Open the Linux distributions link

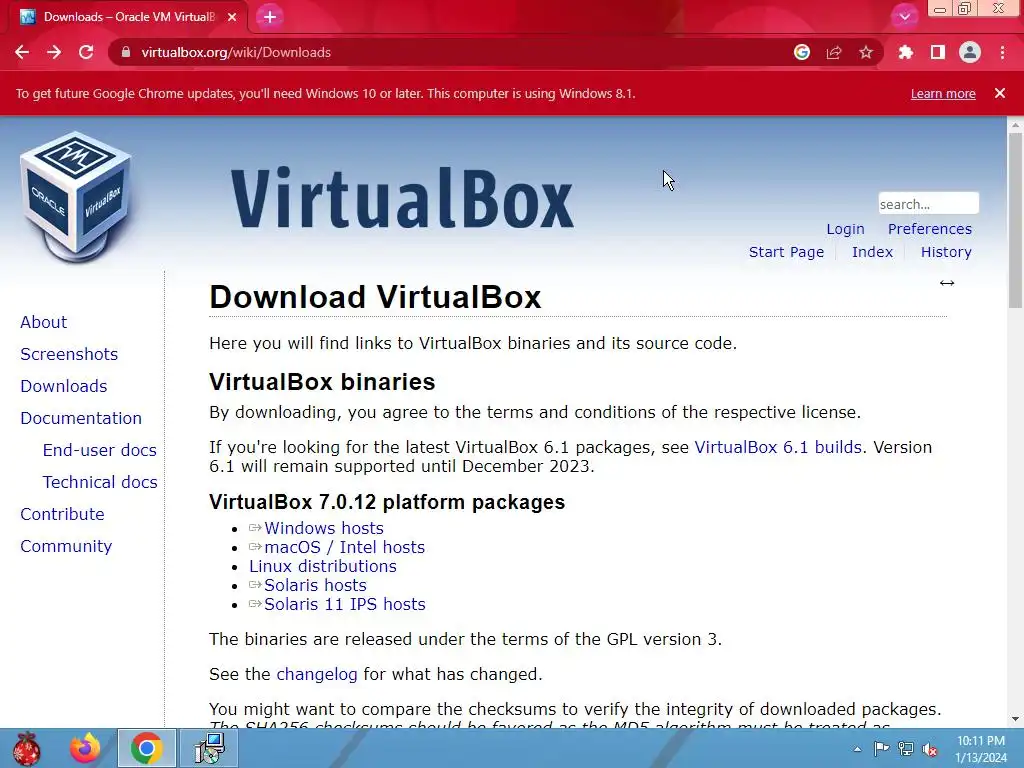tap(323, 566)
